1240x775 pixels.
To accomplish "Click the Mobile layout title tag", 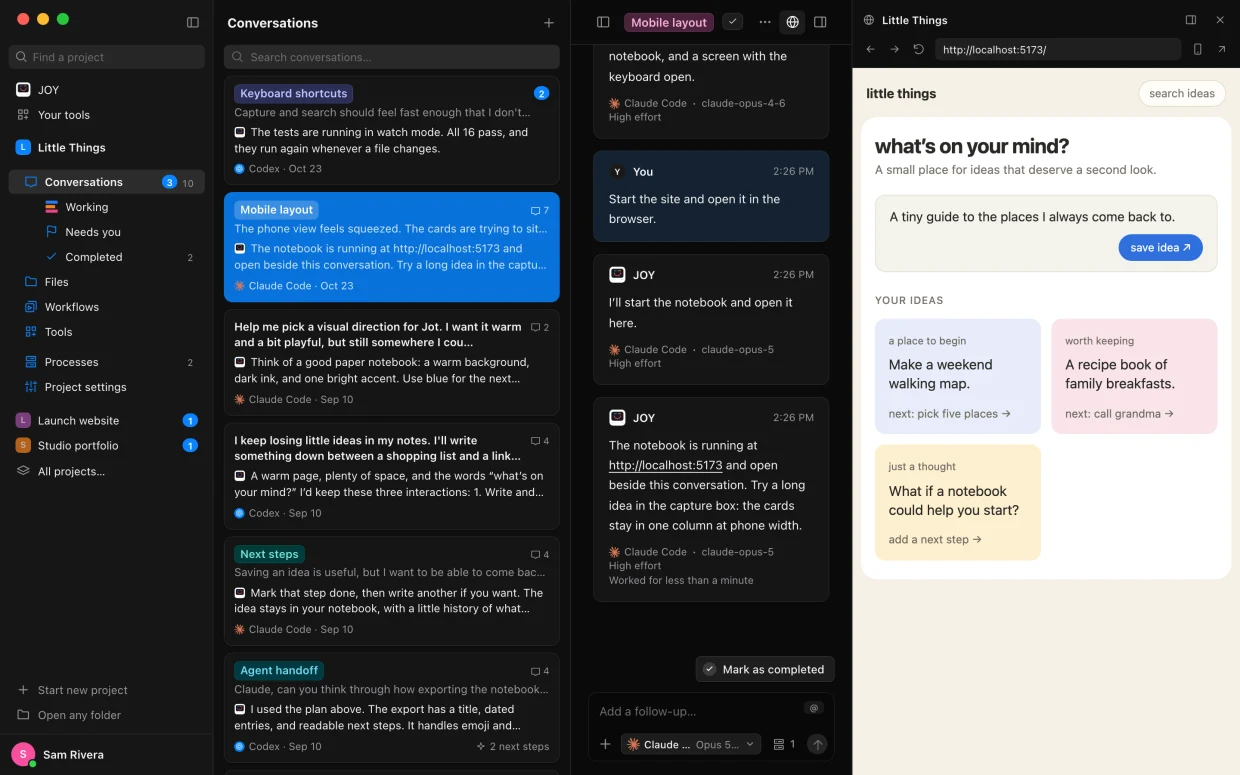I will pyautogui.click(x=670, y=22).
